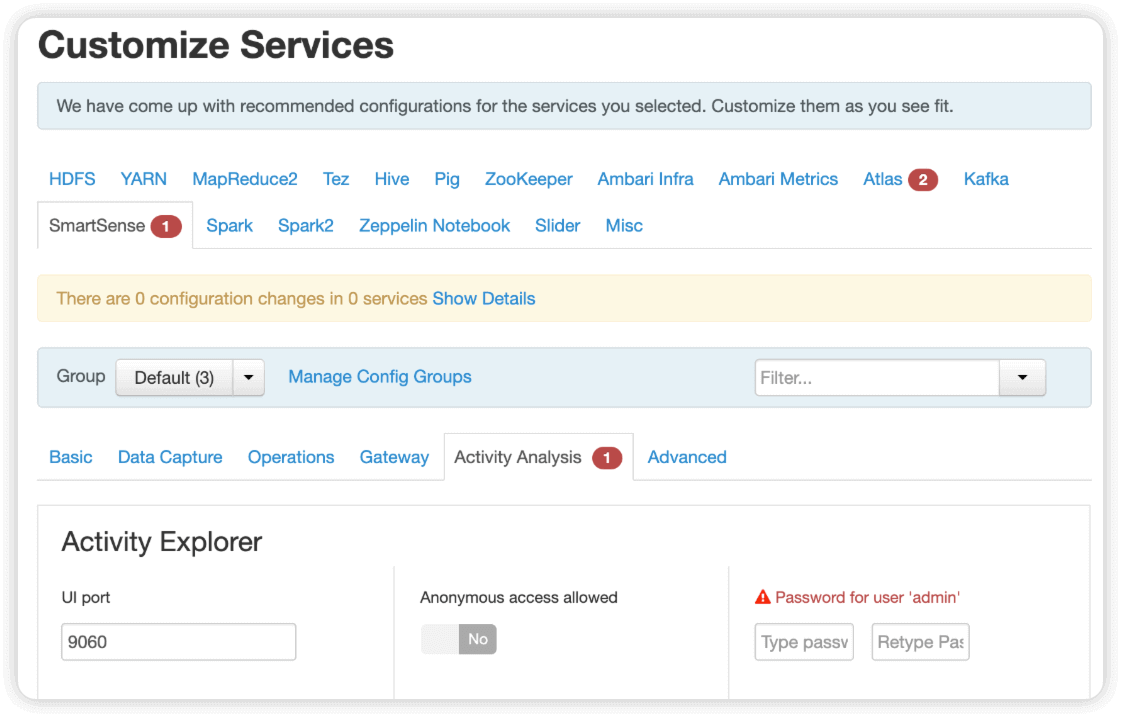
Task: Click the Retype Password field
Action: pos(920,641)
